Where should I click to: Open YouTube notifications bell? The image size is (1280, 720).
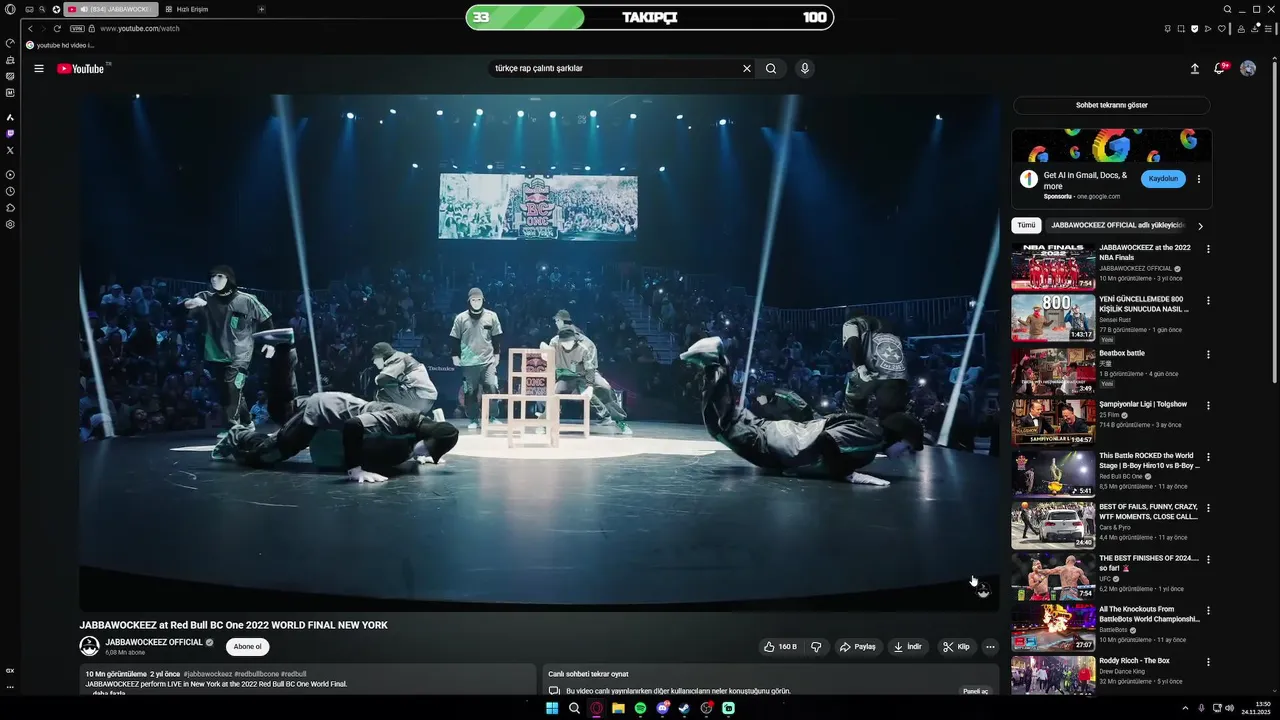(x=1220, y=69)
